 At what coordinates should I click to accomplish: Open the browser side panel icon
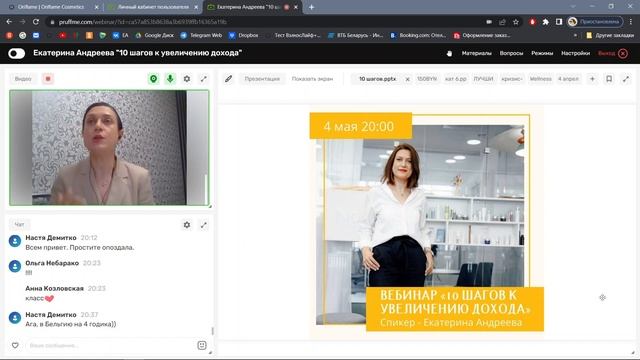559,22
